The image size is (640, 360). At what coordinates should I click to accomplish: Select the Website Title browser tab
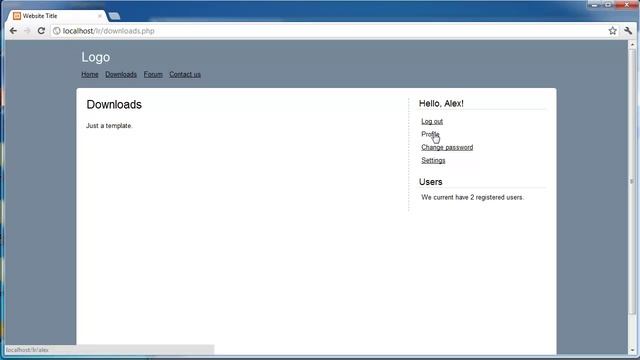click(x=57, y=16)
